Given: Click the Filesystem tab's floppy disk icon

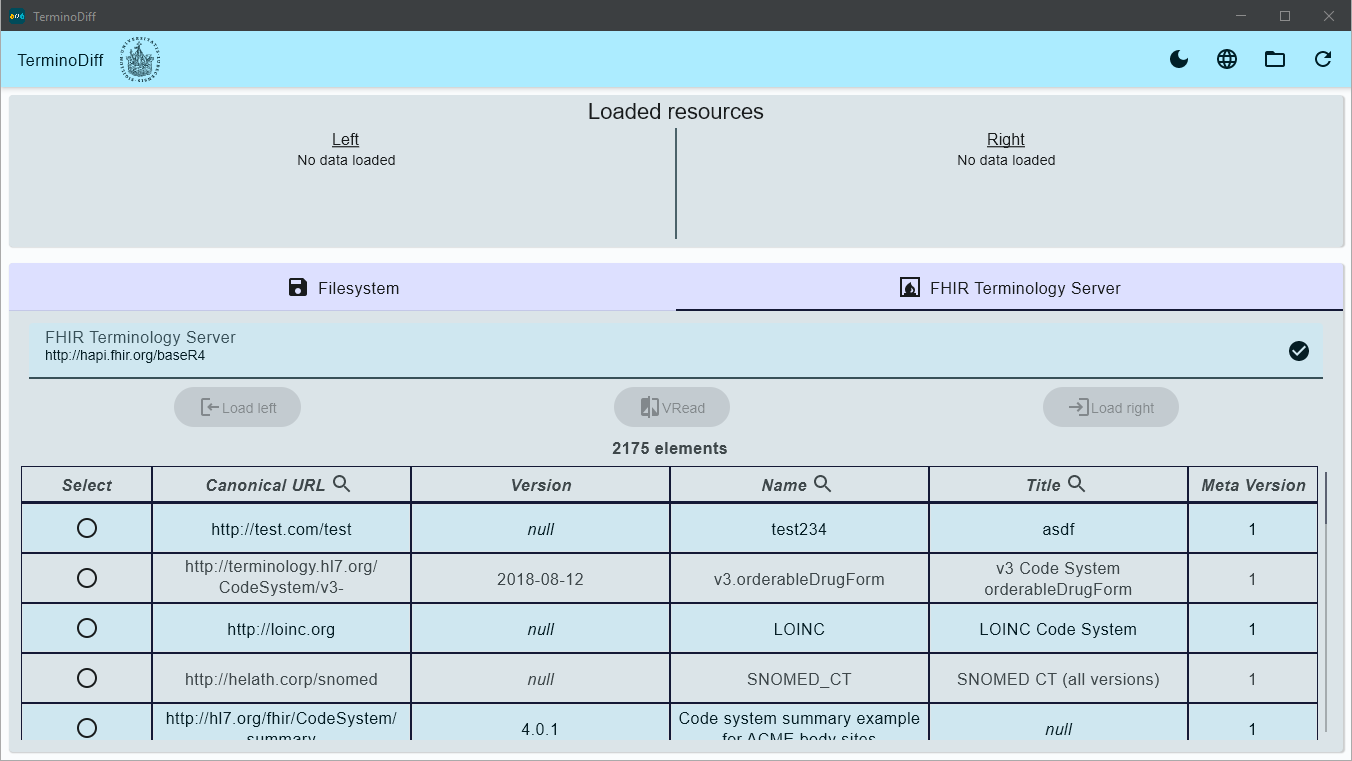Looking at the screenshot, I should [298, 288].
